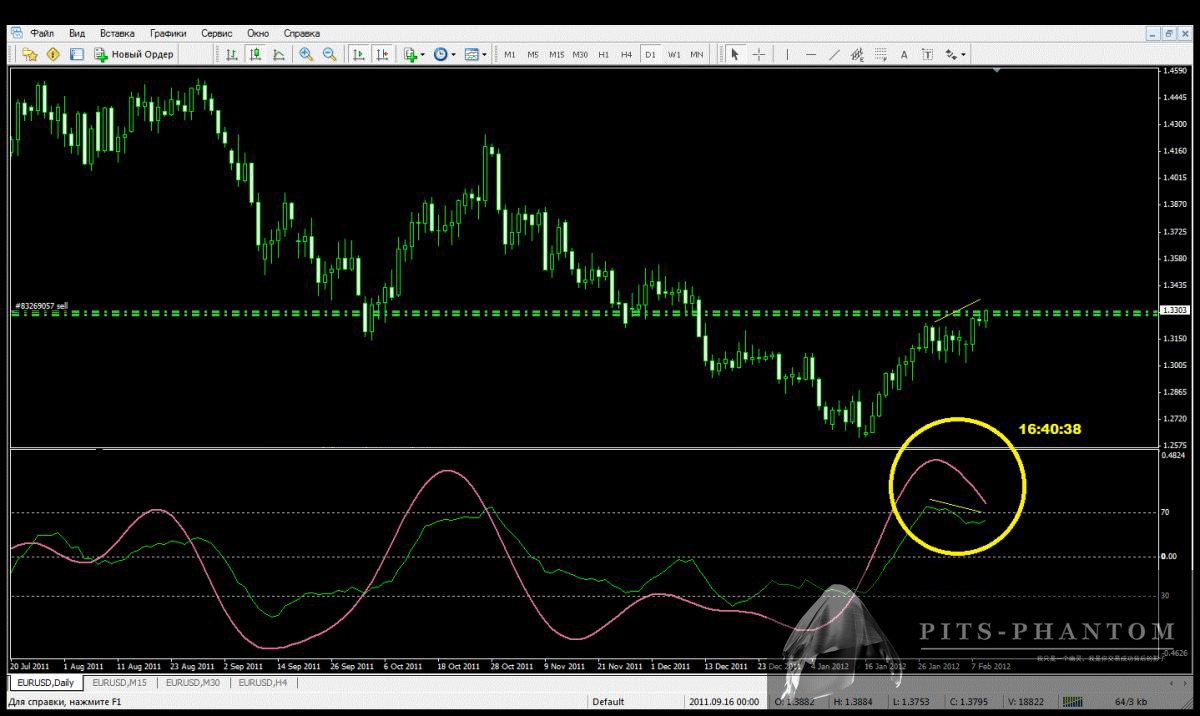Zoom out on the chart
Image resolution: width=1200 pixels, height=716 pixels.
(329, 54)
